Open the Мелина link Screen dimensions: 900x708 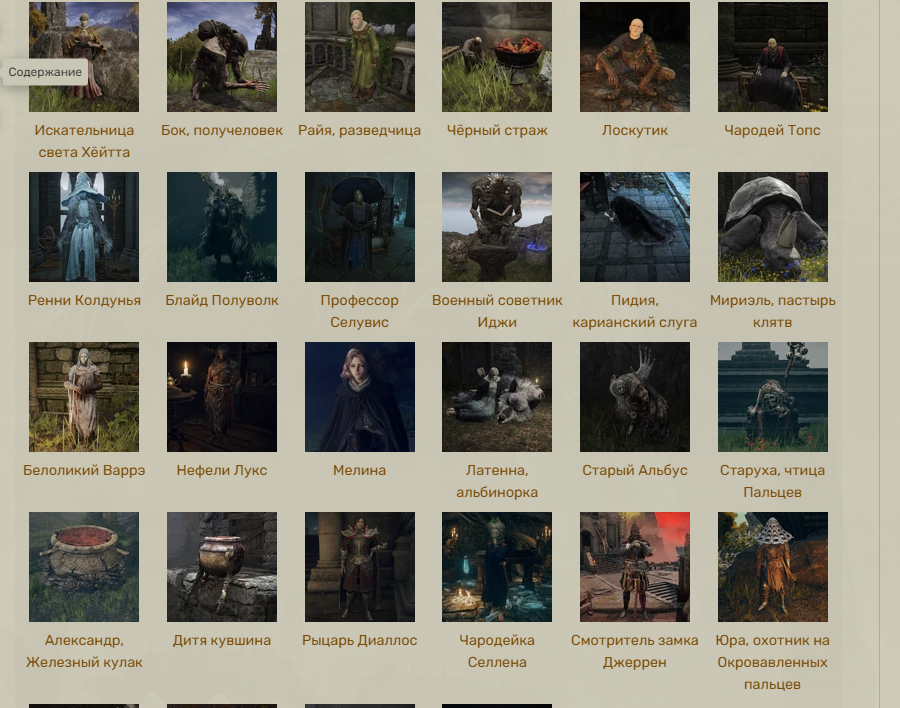tap(359, 470)
